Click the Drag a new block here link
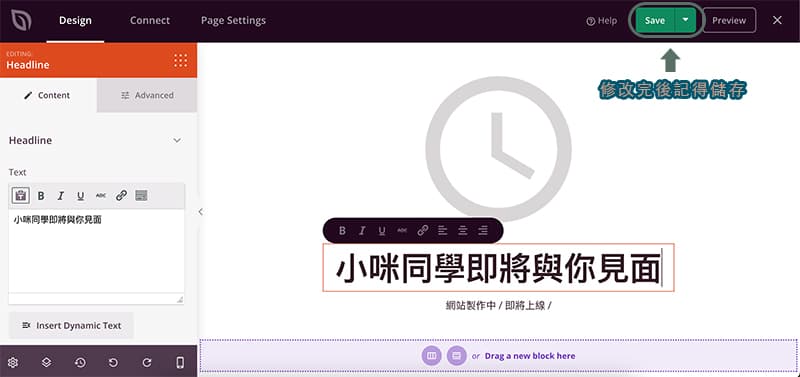The height and width of the screenshot is (377, 800). [x=530, y=356]
